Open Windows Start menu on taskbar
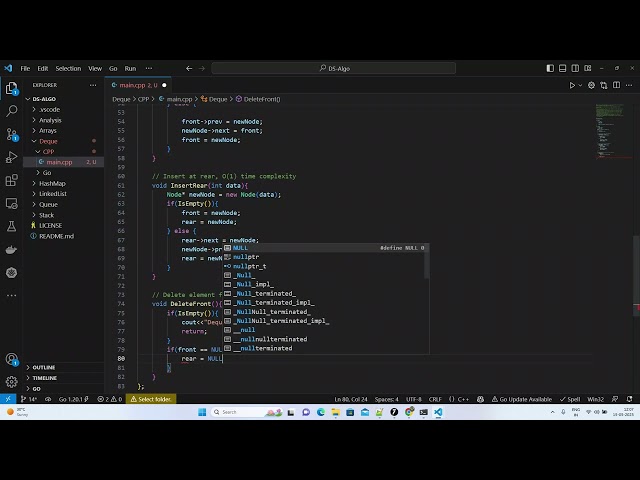 [202, 412]
